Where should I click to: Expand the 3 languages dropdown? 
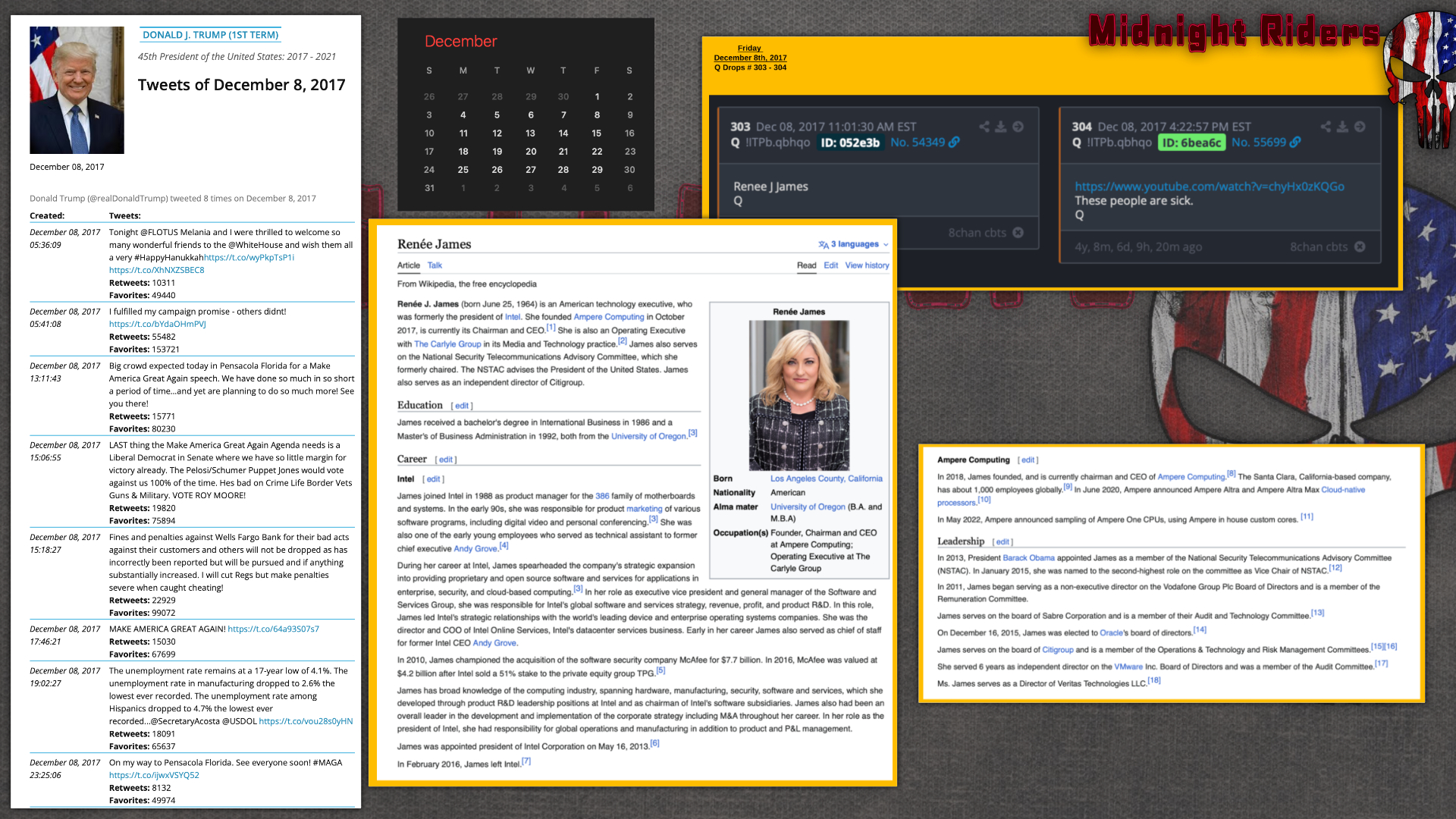(853, 244)
